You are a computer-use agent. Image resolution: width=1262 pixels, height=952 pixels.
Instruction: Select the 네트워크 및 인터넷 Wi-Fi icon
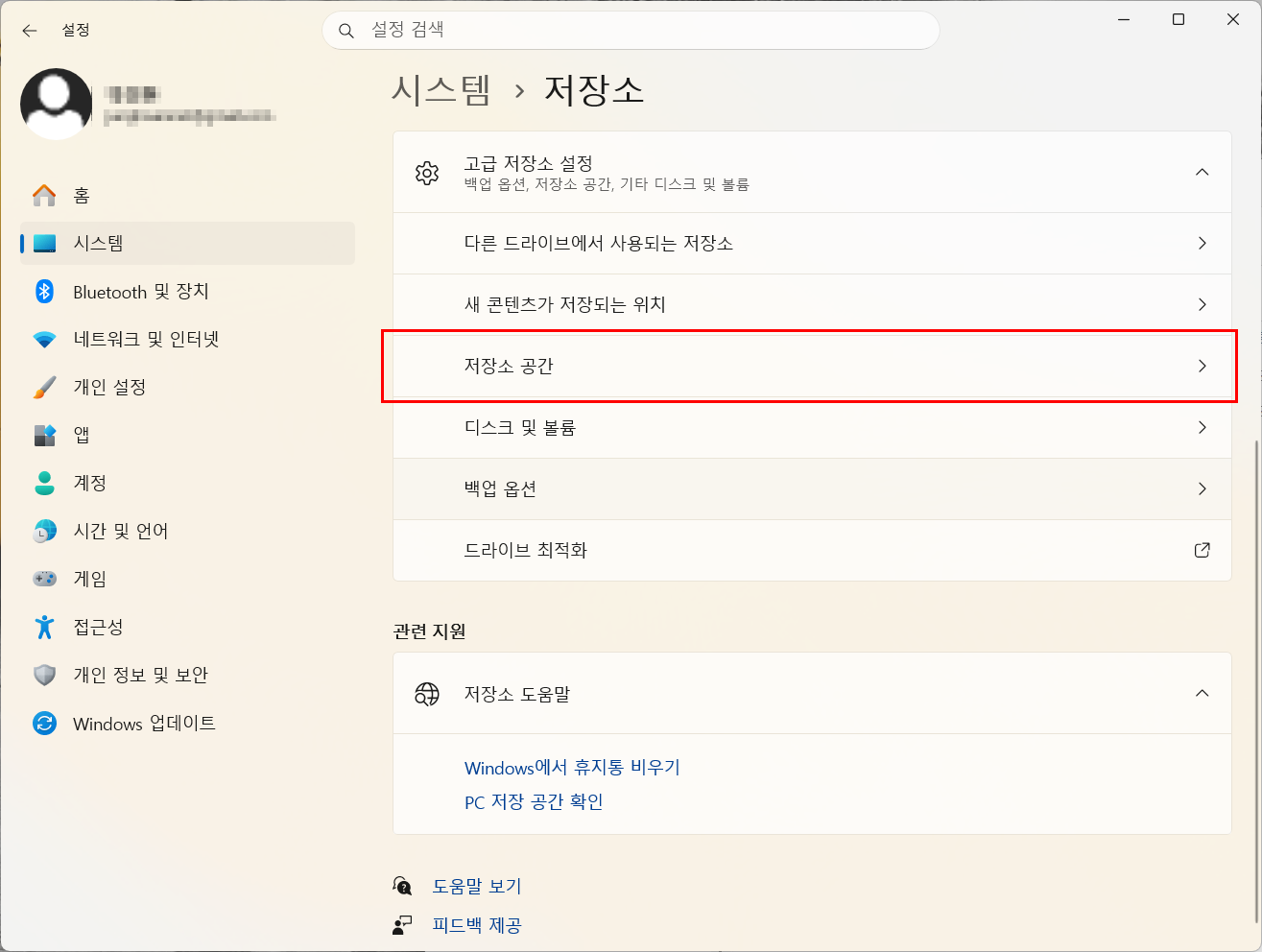pos(44,340)
